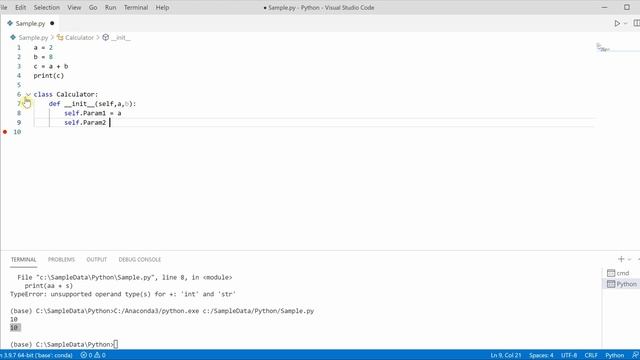This screenshot has width=640, height=360.
Task: Open the Edit menu
Action: pos(20,7)
